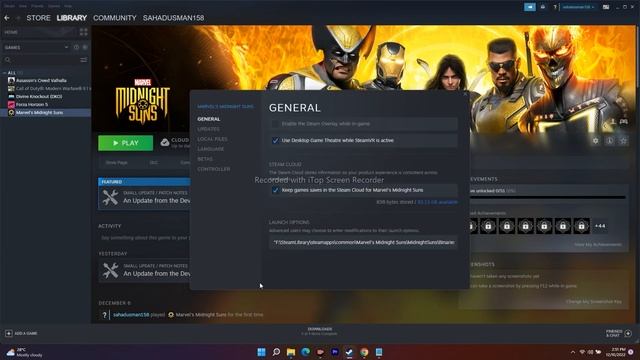Select UPDATES in properties dialog

[x=208, y=129]
